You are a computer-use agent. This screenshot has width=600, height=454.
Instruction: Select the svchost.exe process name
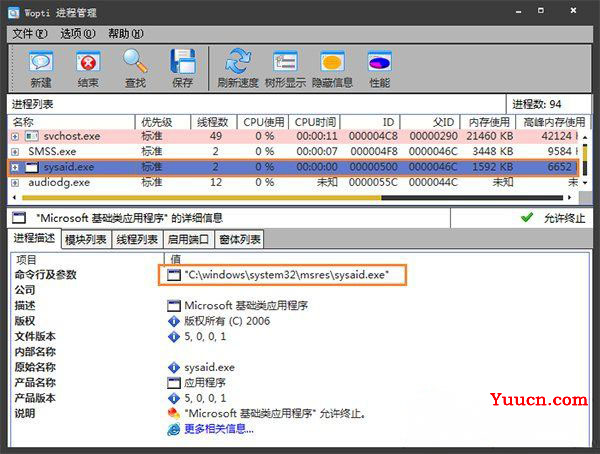(72, 136)
